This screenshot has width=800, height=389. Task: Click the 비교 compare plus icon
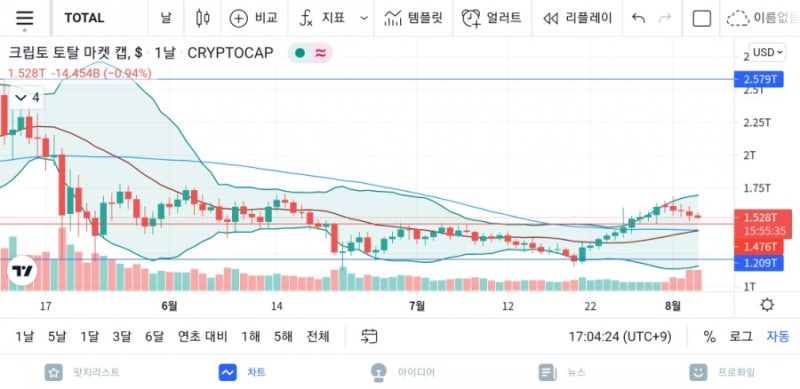click(238, 18)
